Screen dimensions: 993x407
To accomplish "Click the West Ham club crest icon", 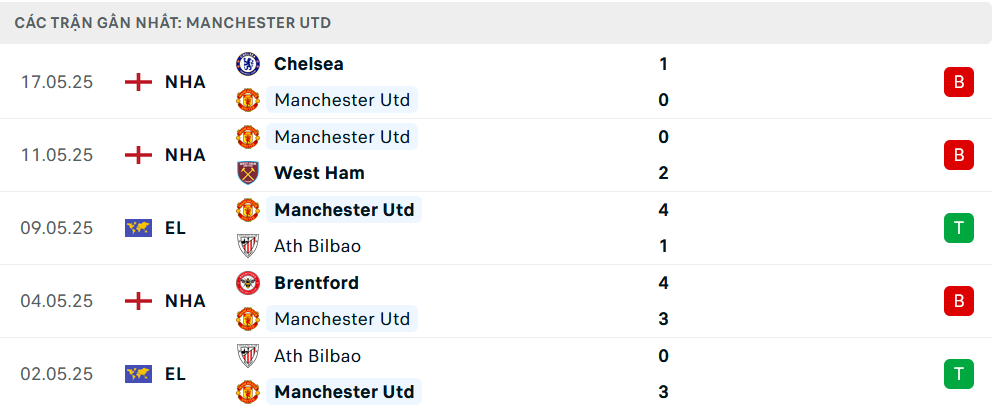I will pyautogui.click(x=248, y=173).
